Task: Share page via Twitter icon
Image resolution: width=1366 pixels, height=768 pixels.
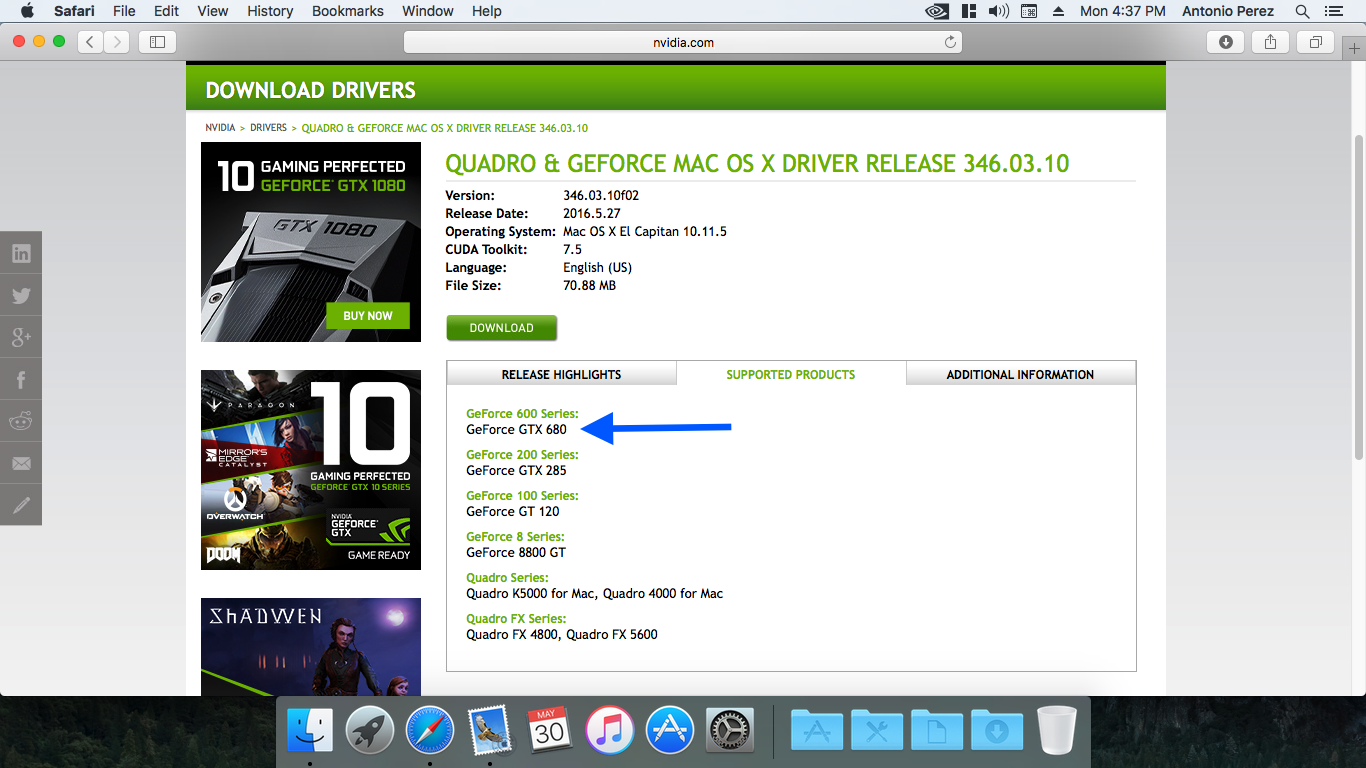Action: [21, 295]
